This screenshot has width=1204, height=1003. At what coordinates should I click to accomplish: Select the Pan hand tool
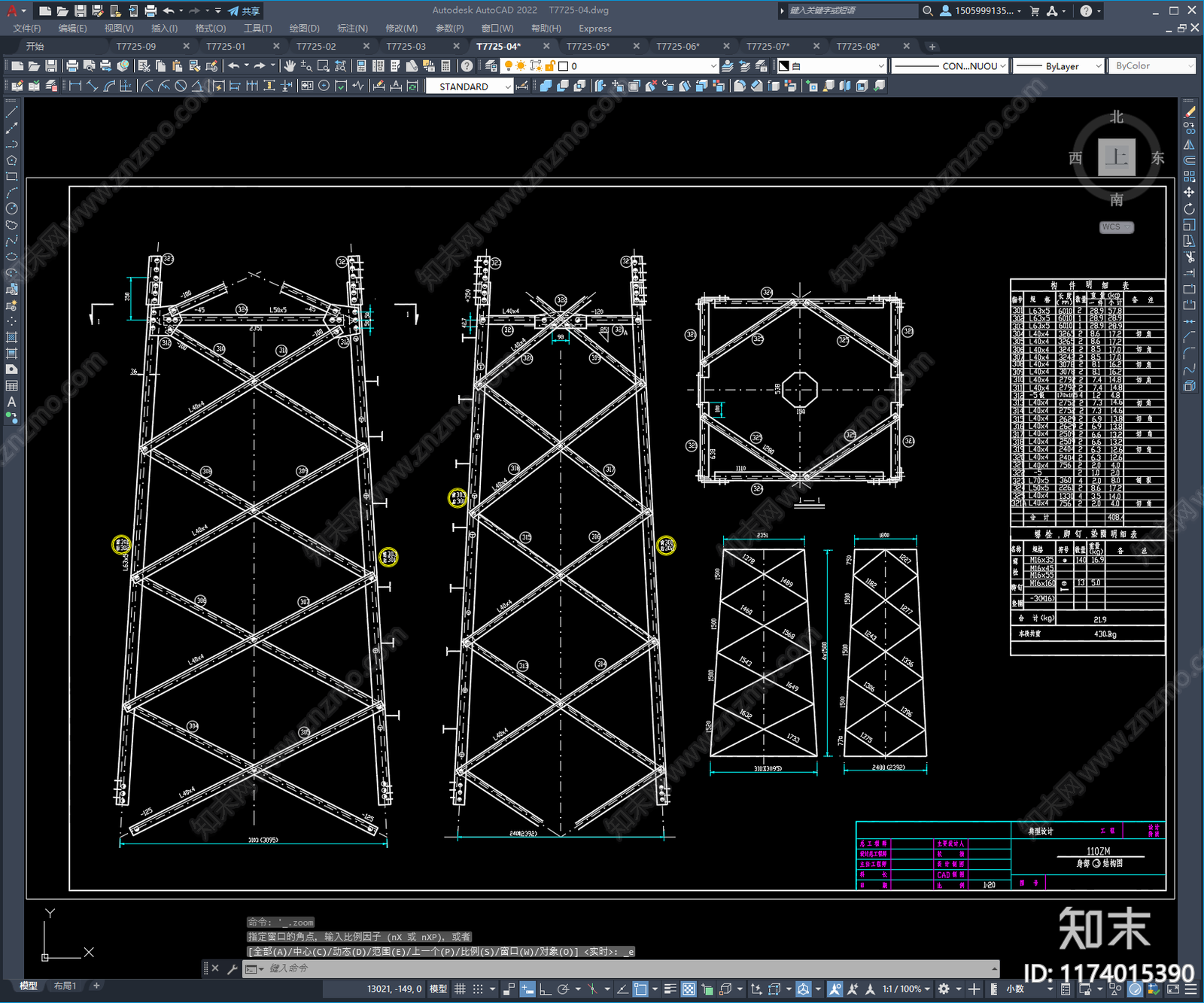coord(290,66)
